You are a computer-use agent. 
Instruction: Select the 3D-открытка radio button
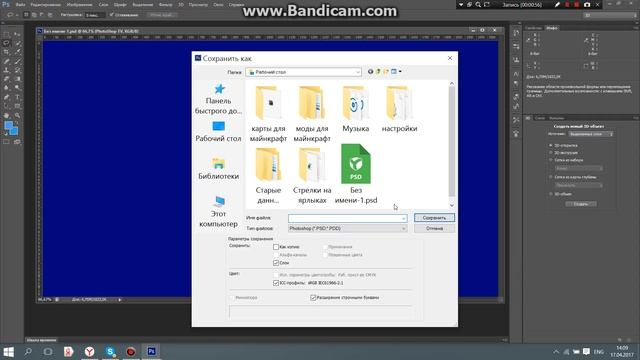click(x=551, y=145)
